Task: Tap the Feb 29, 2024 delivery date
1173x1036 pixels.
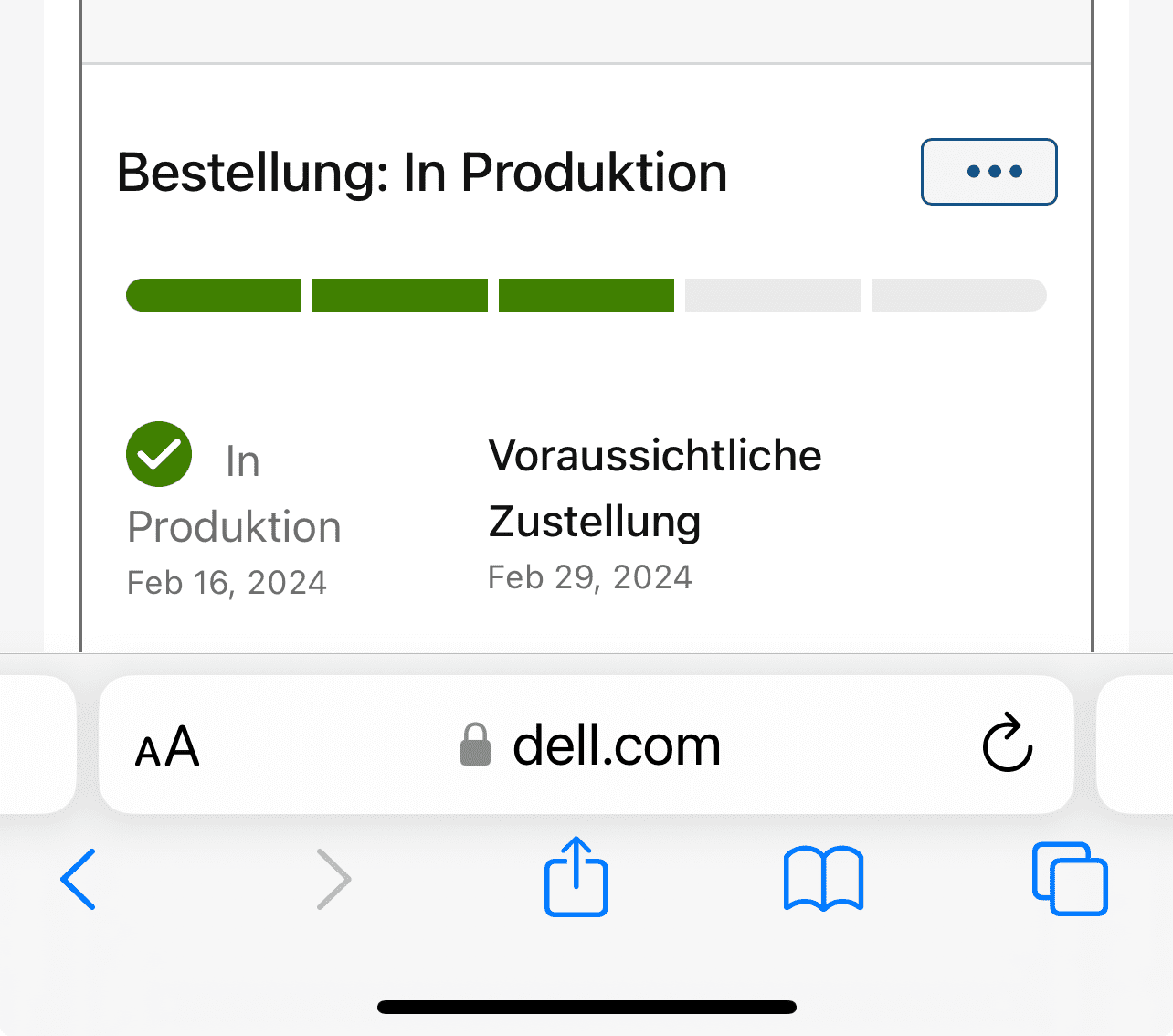Action: [590, 577]
